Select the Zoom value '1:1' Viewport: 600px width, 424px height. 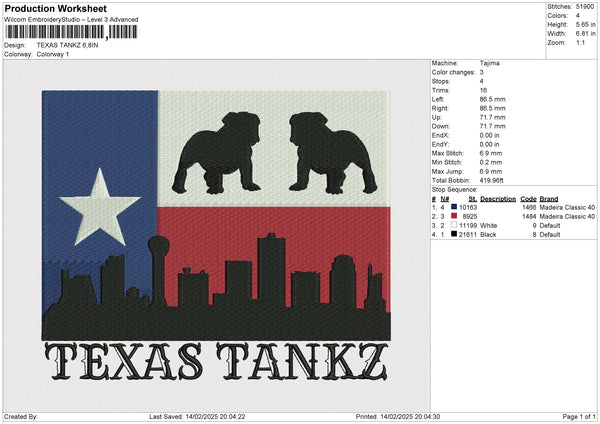580,42
